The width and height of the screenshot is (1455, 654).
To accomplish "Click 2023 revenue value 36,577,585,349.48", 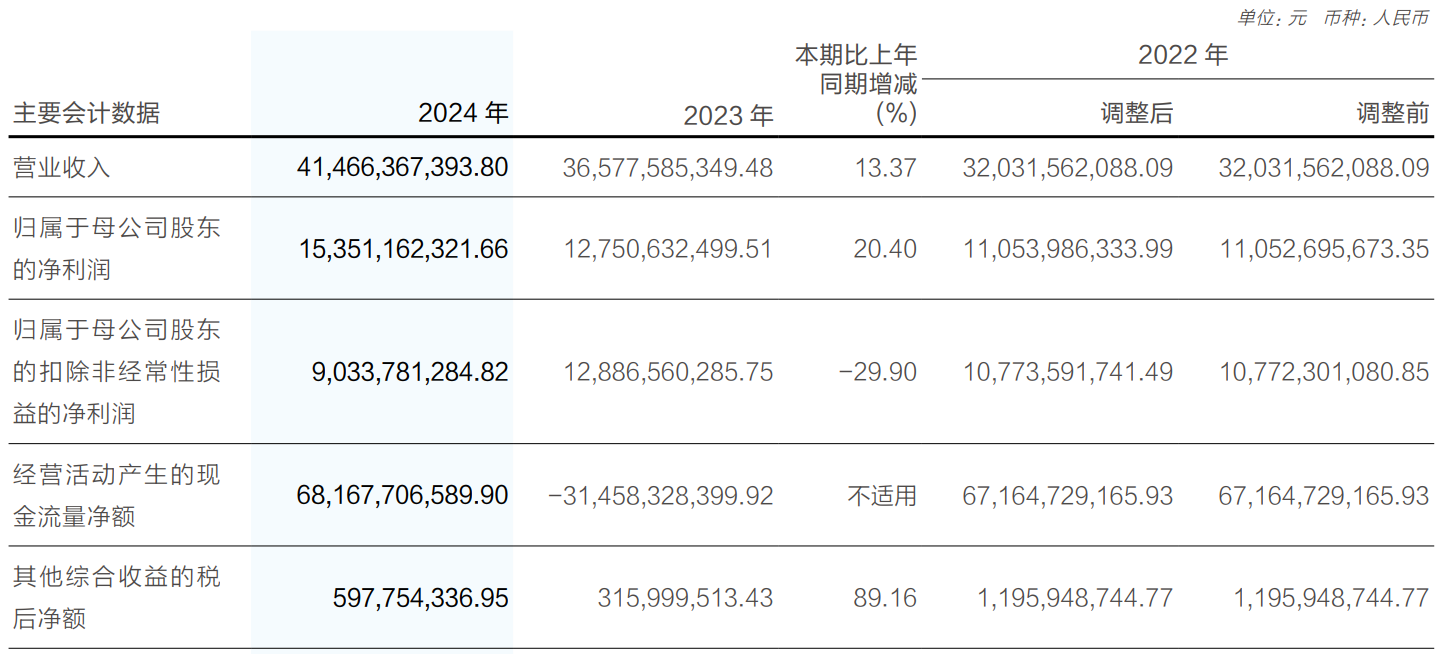I will [668, 167].
